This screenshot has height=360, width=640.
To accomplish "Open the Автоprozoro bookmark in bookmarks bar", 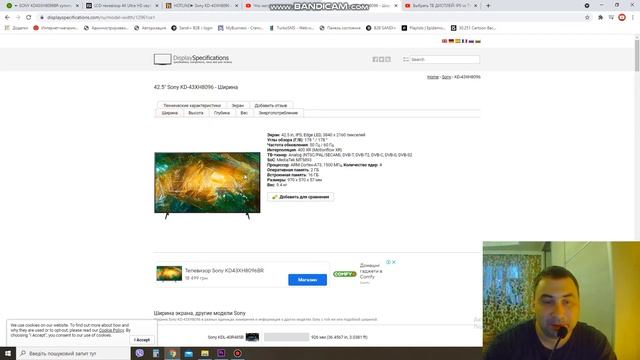I will pyautogui.click(x=150, y=28).
